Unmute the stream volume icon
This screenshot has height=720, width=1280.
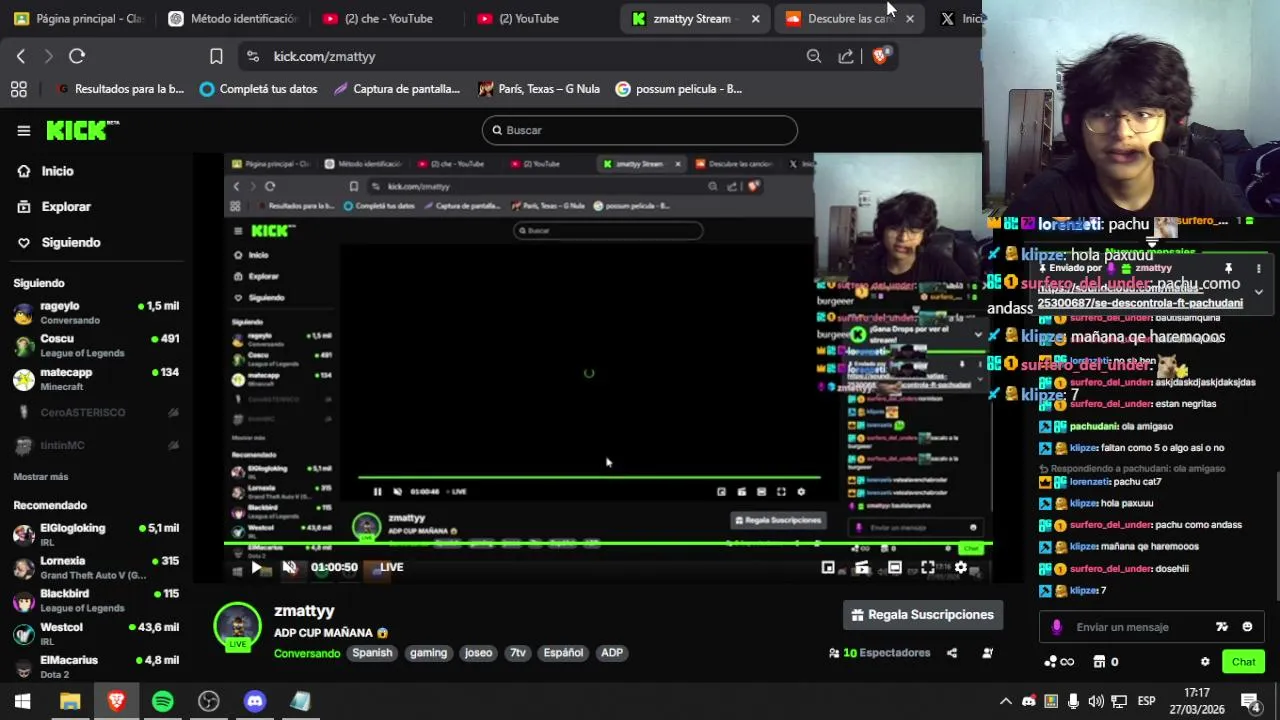(290, 567)
